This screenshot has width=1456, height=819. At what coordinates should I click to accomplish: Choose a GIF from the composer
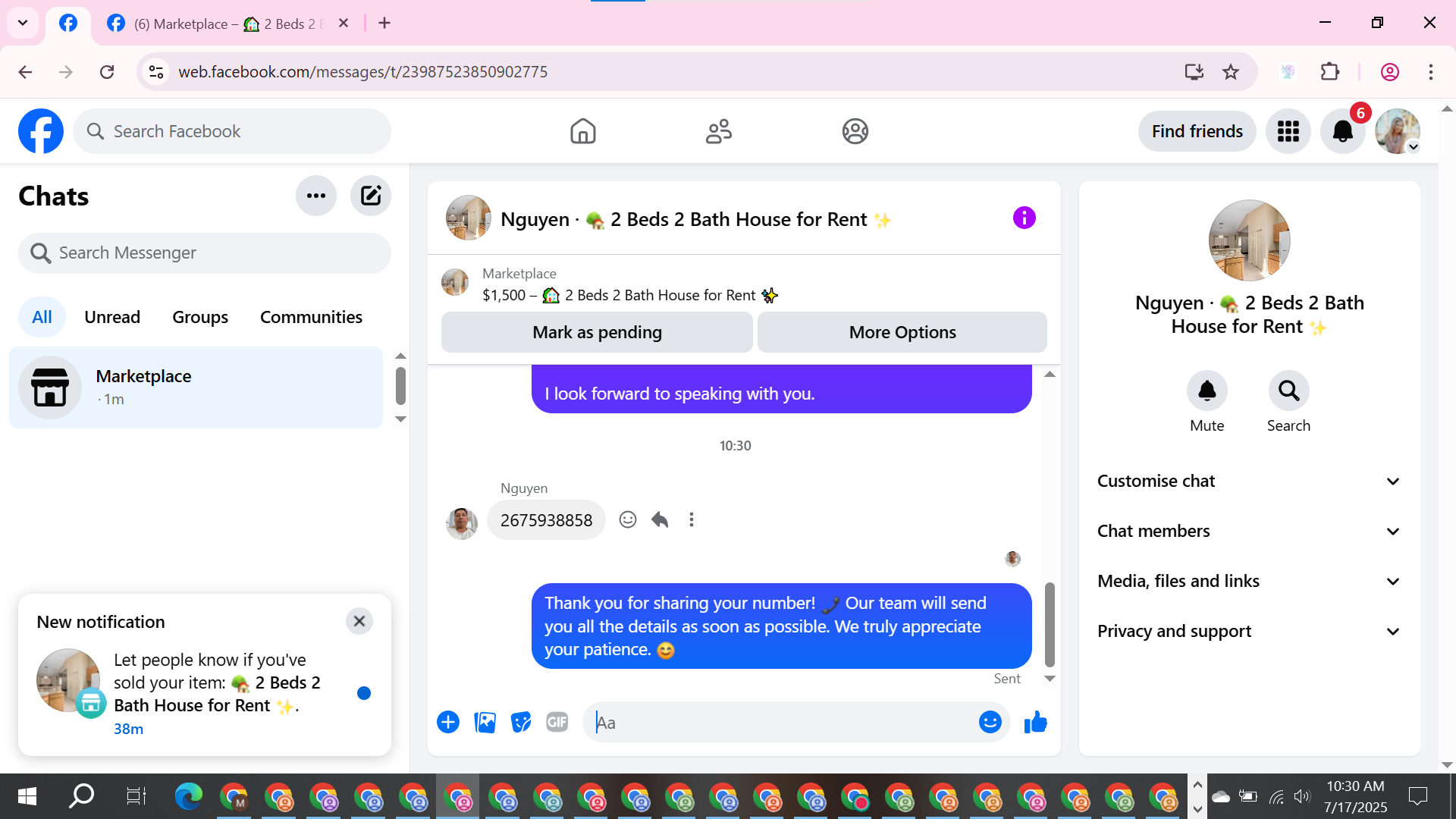click(x=557, y=722)
